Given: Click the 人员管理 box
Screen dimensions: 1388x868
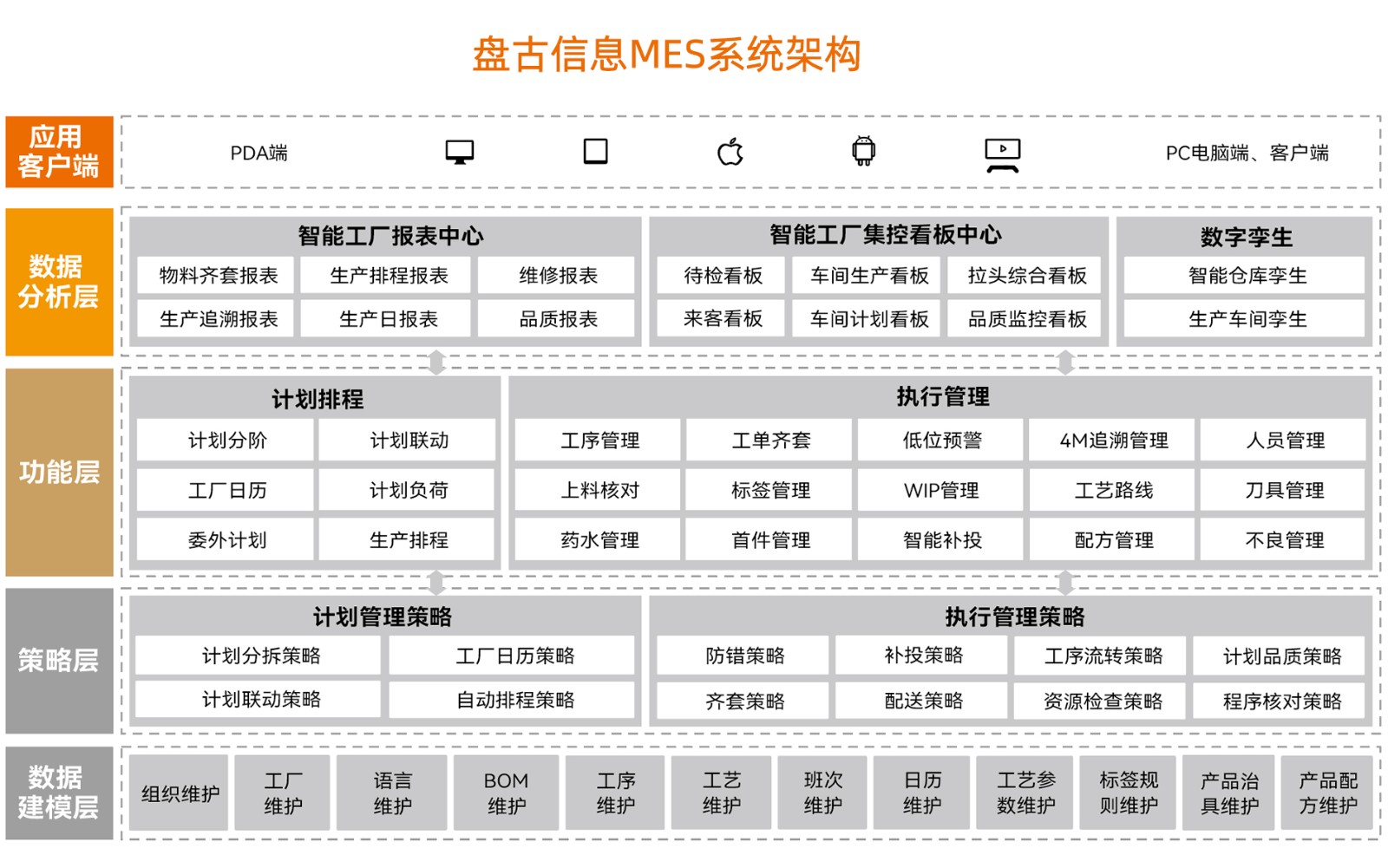Looking at the screenshot, I should click(1284, 441).
